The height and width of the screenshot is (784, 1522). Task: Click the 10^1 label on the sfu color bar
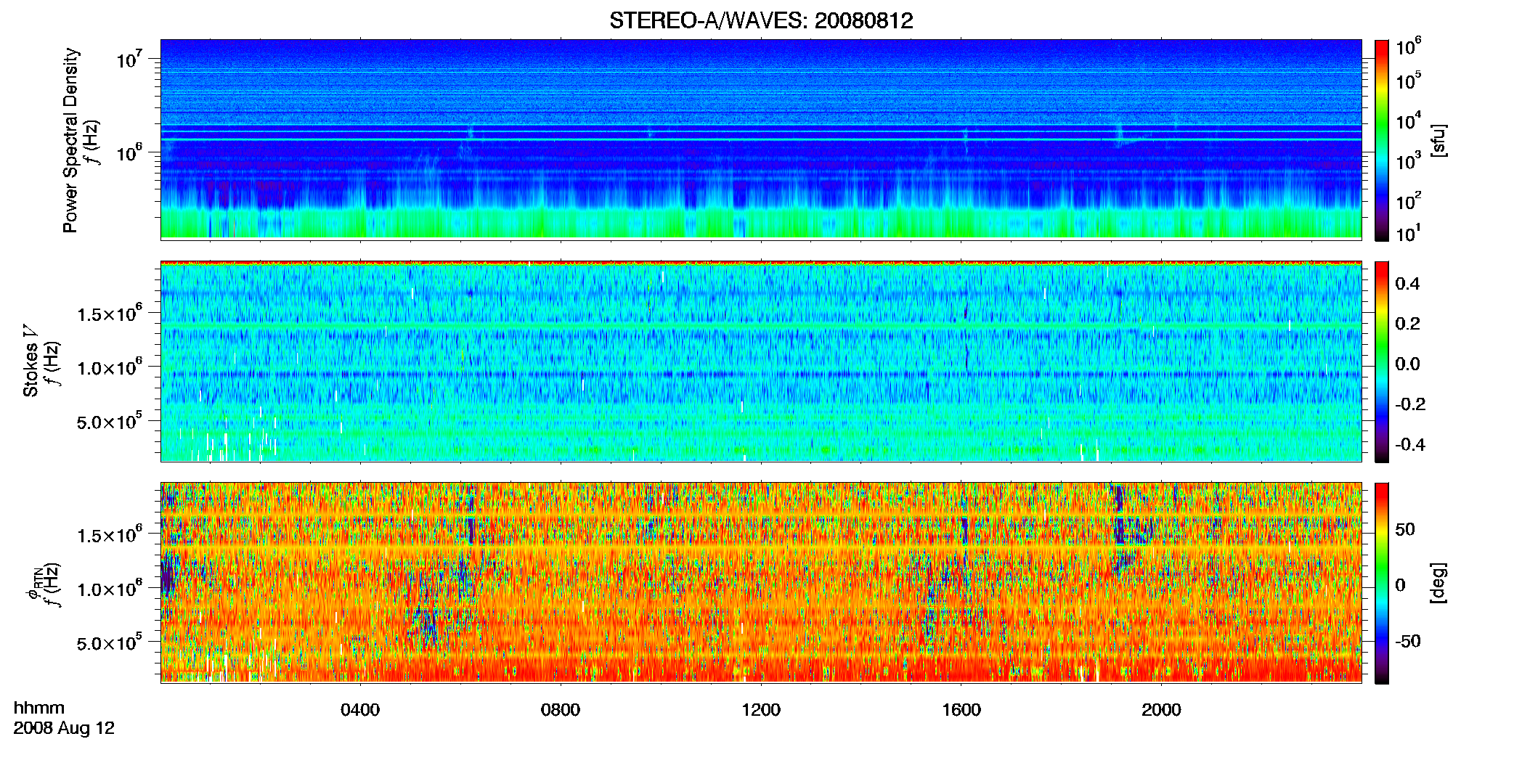[x=1408, y=233]
